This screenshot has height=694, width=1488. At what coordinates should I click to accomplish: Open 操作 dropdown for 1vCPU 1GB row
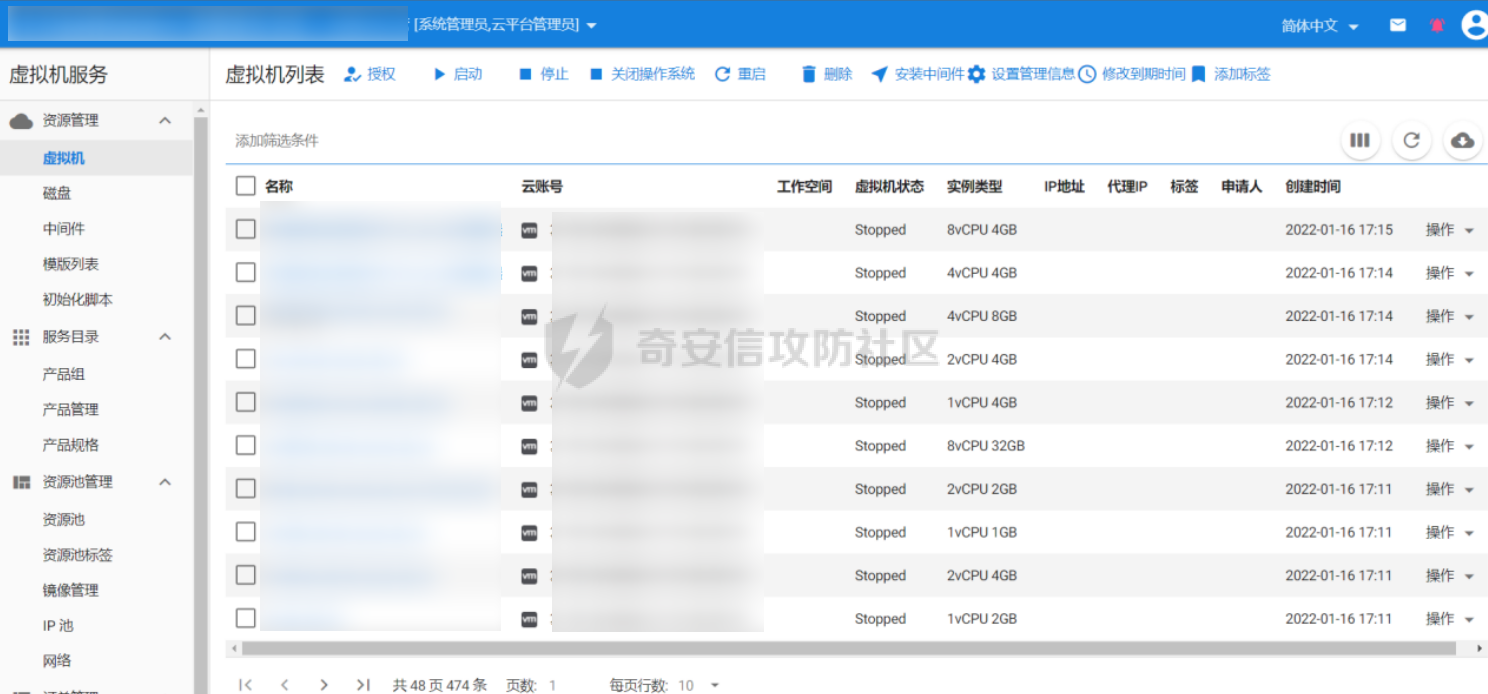tap(1449, 532)
